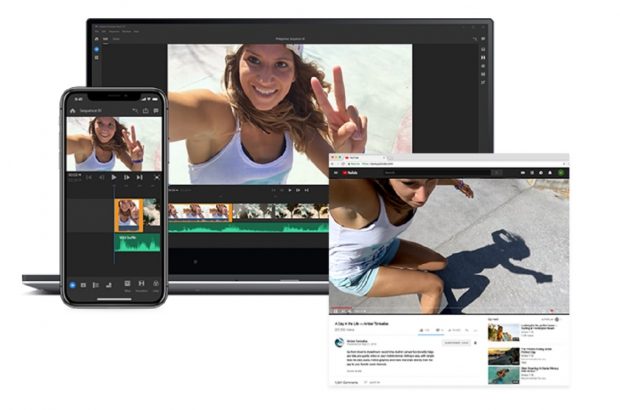
Task: Open the Titles tool on phone toolbar
Action: click(x=127, y=285)
